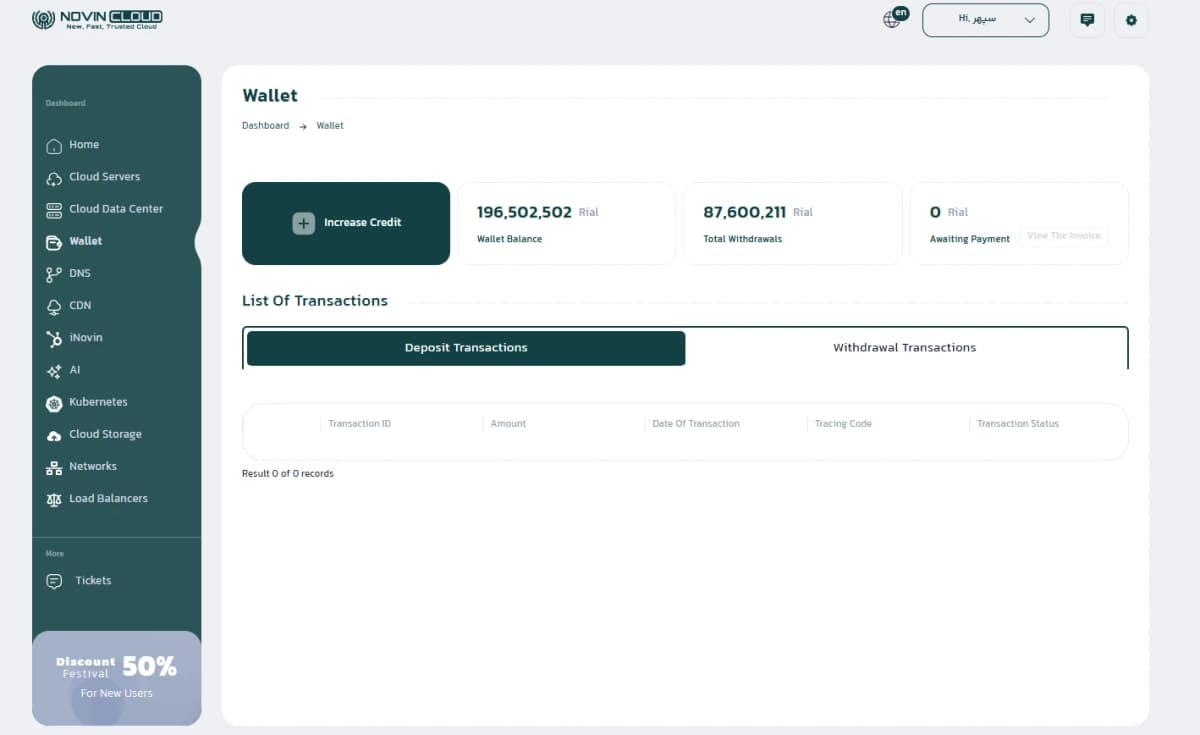Open Kubernetes menu entry
Viewport: 1200px width, 735px height.
point(98,401)
